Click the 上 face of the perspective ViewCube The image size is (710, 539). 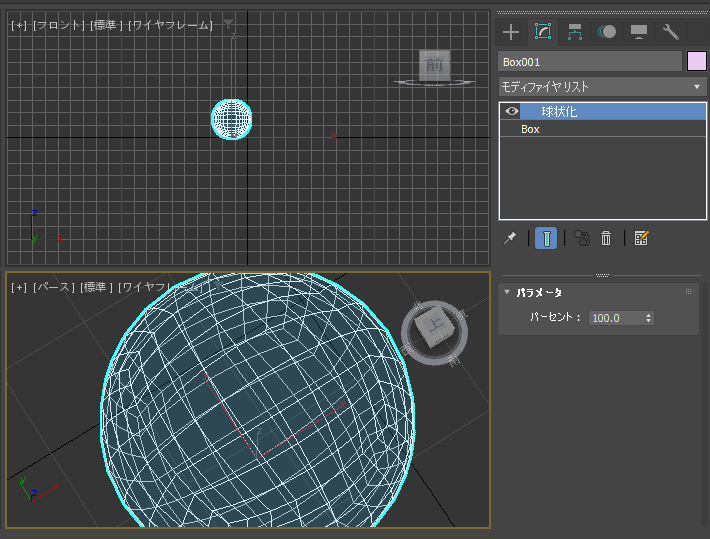click(x=436, y=323)
